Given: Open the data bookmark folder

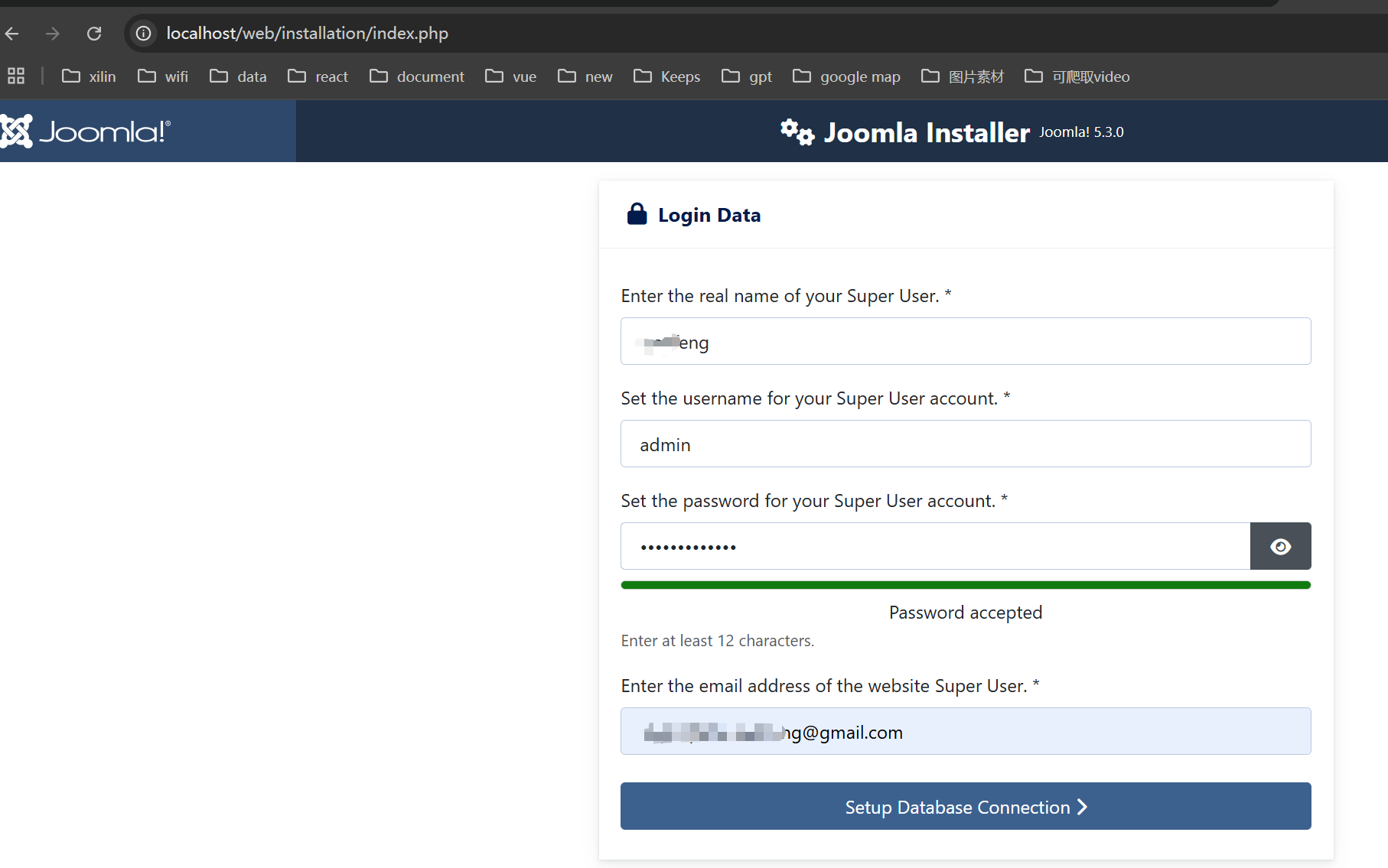Looking at the screenshot, I should point(238,76).
